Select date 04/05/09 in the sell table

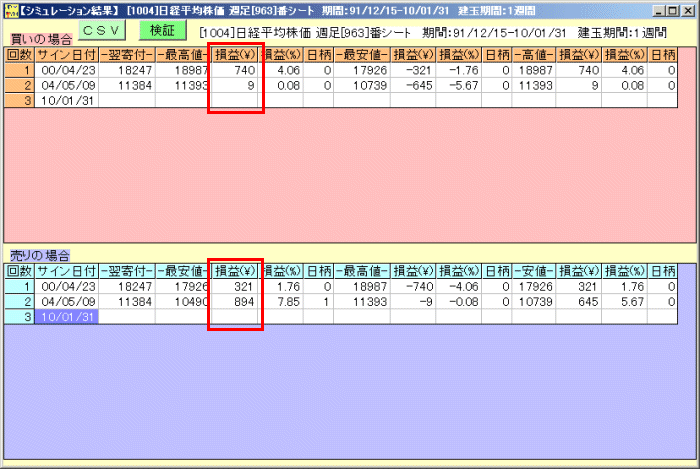(x=67, y=302)
